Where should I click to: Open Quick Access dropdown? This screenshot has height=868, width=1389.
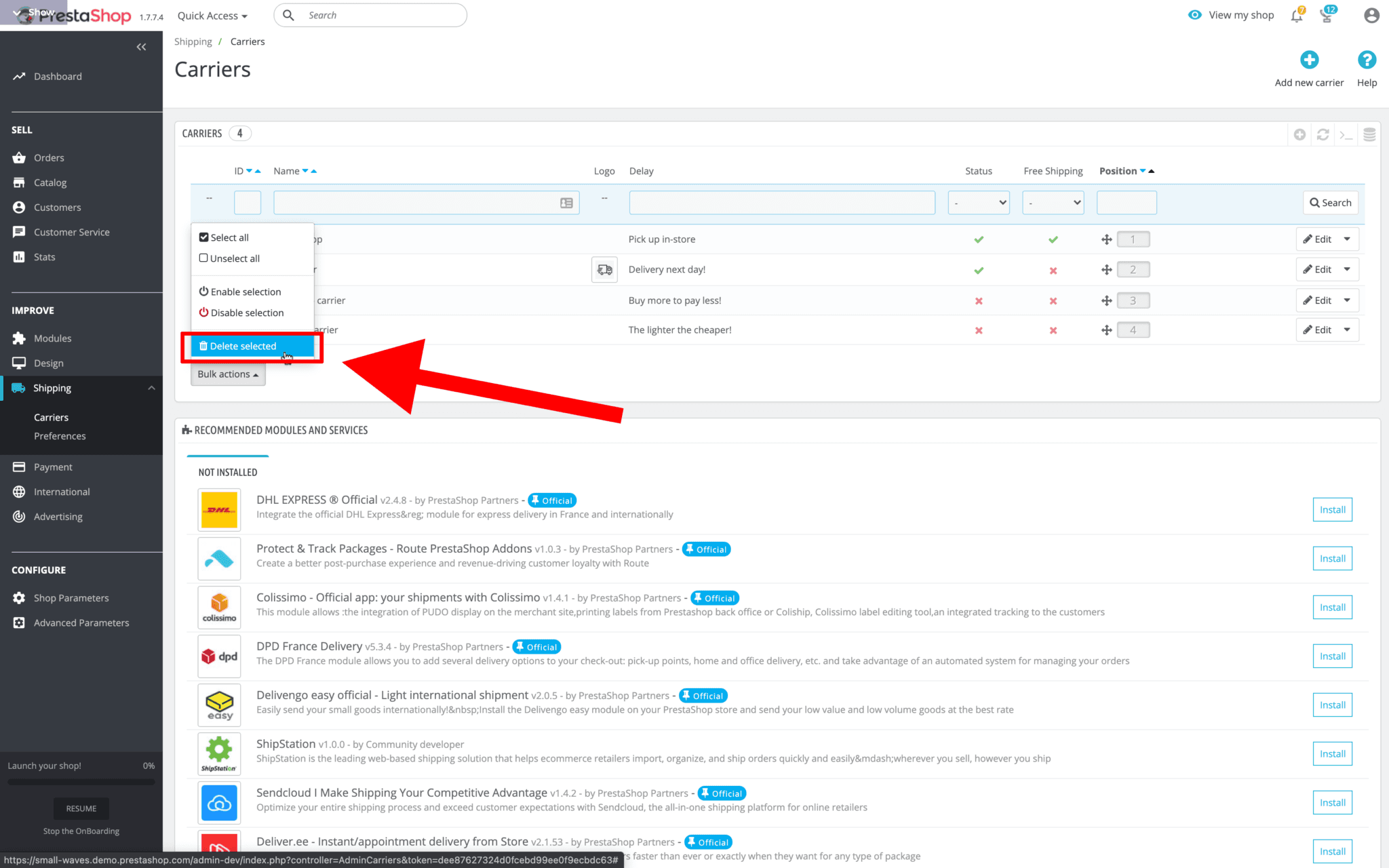[x=212, y=16]
